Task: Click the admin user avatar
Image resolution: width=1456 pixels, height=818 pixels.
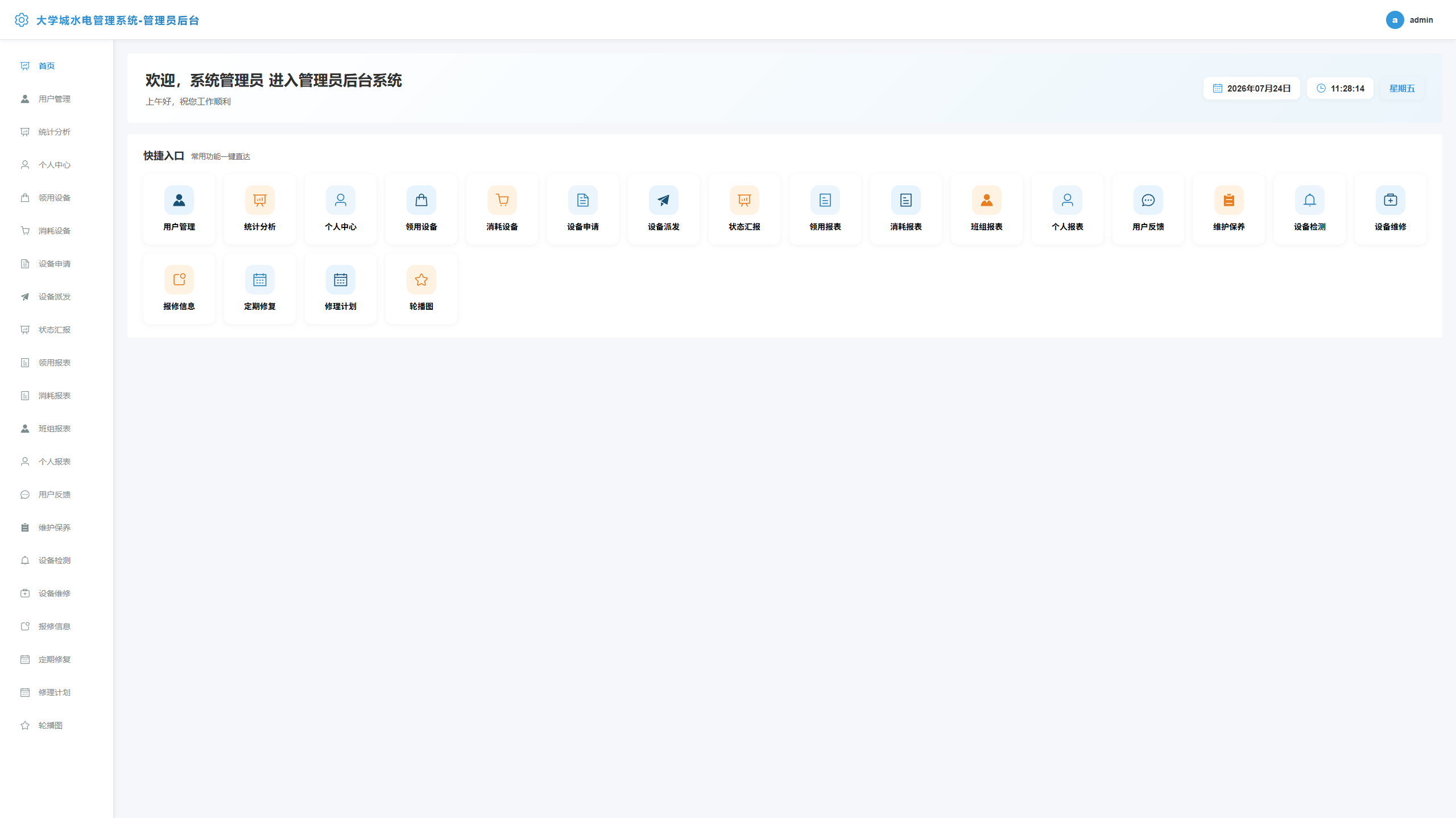Action: [x=1395, y=20]
